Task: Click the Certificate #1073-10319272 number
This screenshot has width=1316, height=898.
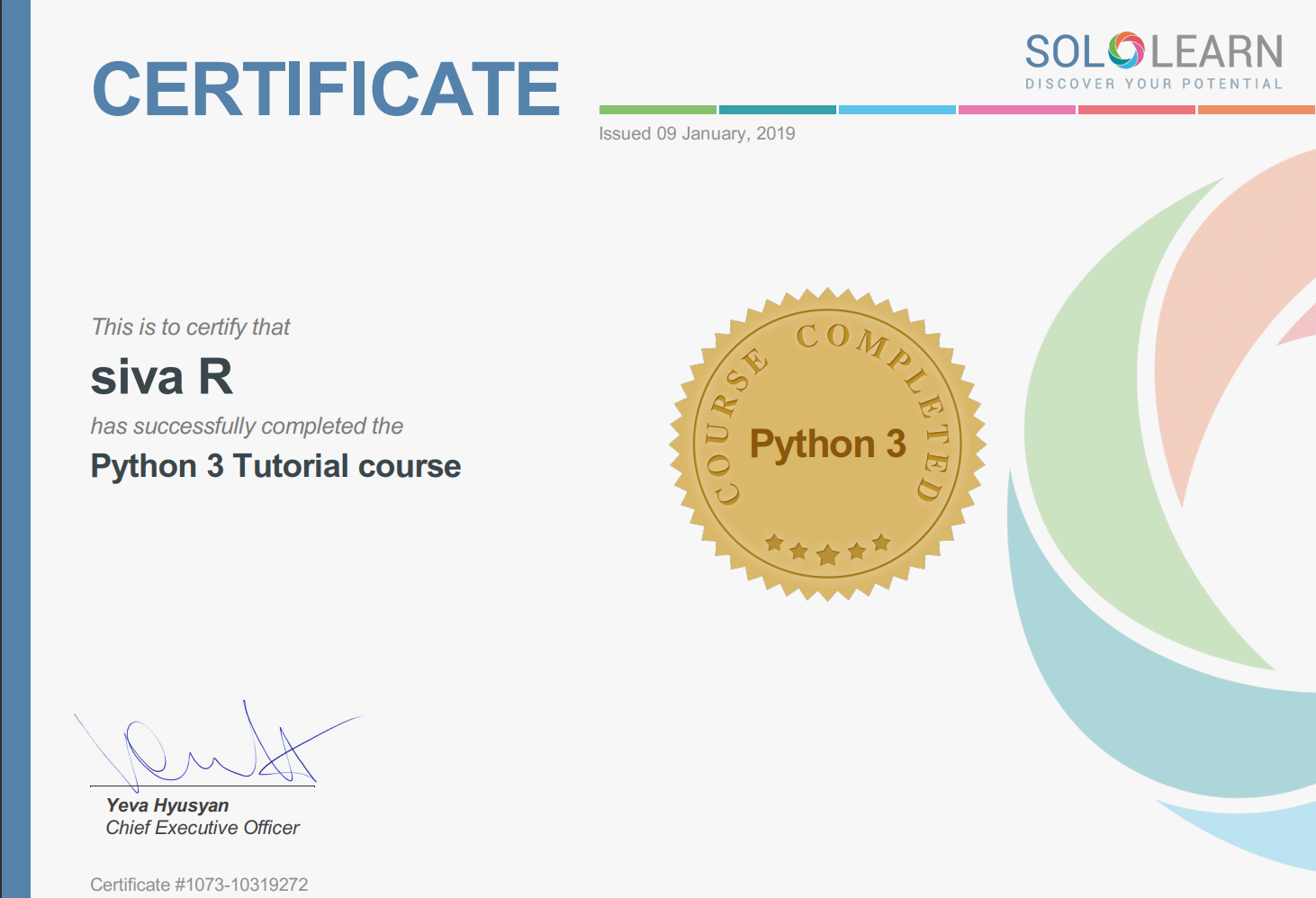Action: [x=199, y=885]
